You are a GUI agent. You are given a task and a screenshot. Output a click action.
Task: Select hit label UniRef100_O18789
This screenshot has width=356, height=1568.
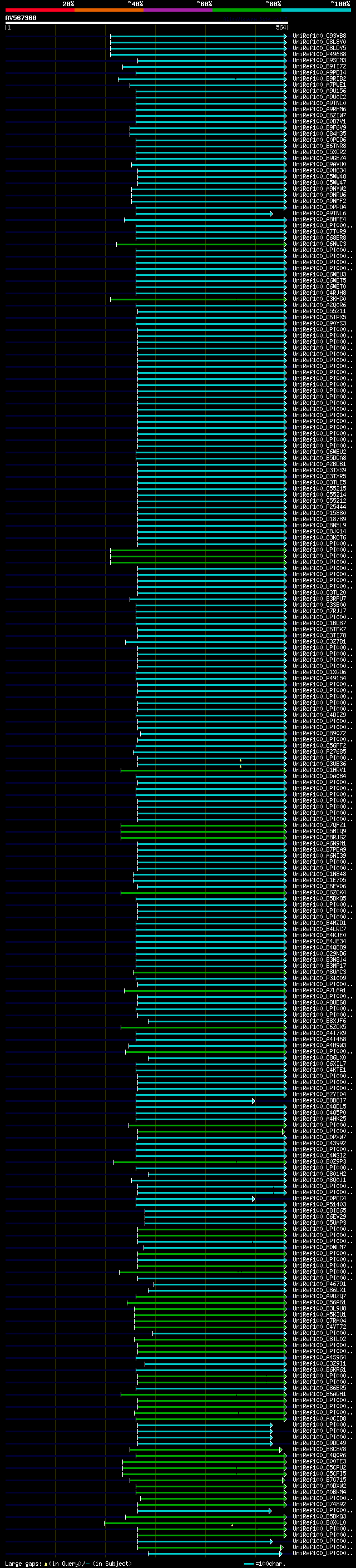point(319,519)
